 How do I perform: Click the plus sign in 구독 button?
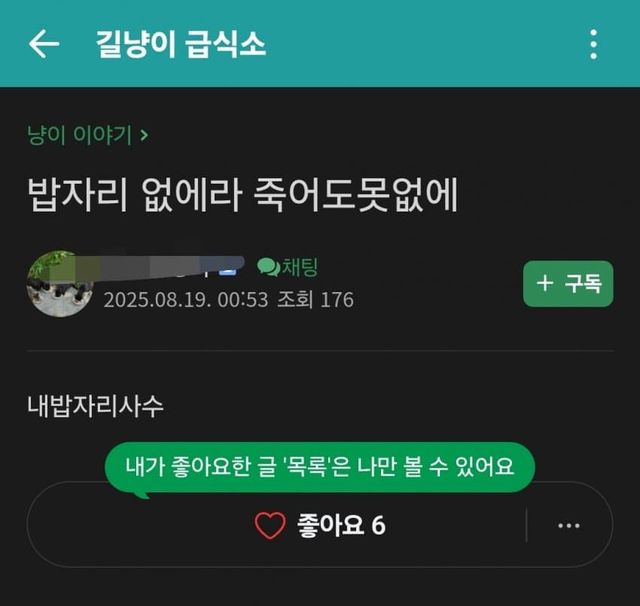[545, 283]
